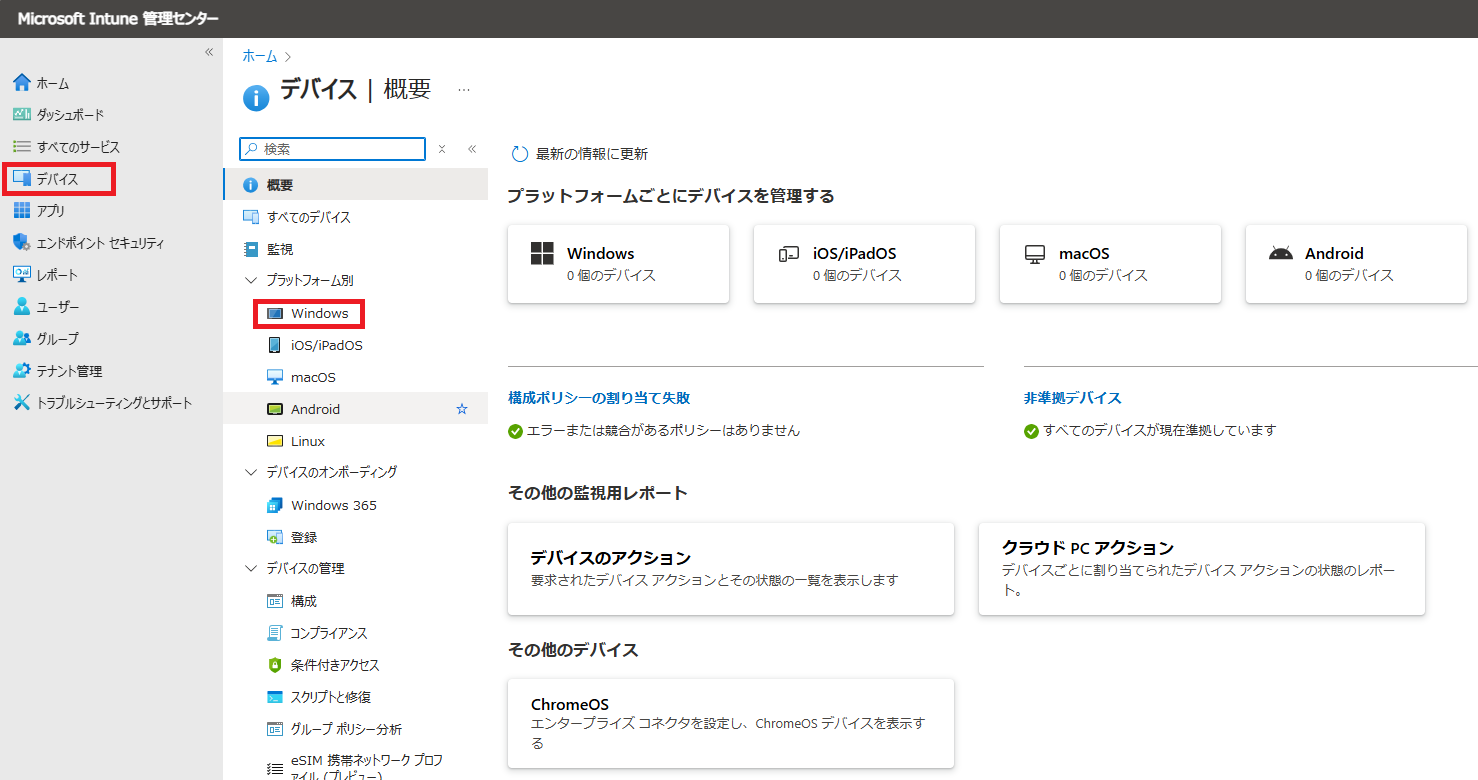
Task: Click the ダッシュボード chart icon
Action: [x=22, y=115]
